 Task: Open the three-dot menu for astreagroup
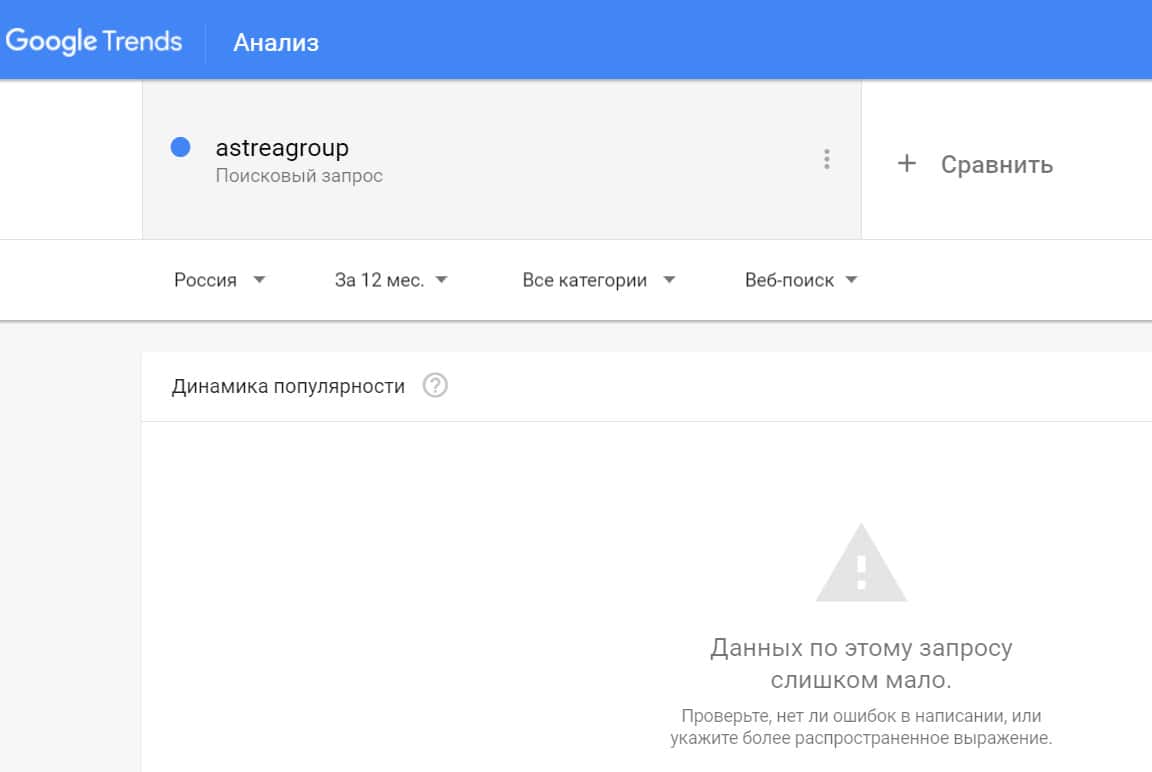click(826, 159)
